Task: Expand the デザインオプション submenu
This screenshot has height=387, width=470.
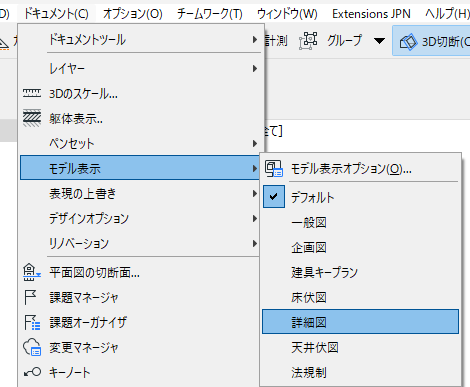Action: 140,219
